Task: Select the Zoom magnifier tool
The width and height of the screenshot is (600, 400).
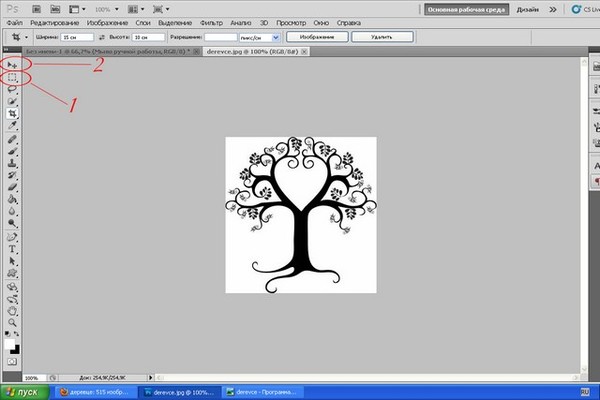Action: pyautogui.click(x=13, y=321)
